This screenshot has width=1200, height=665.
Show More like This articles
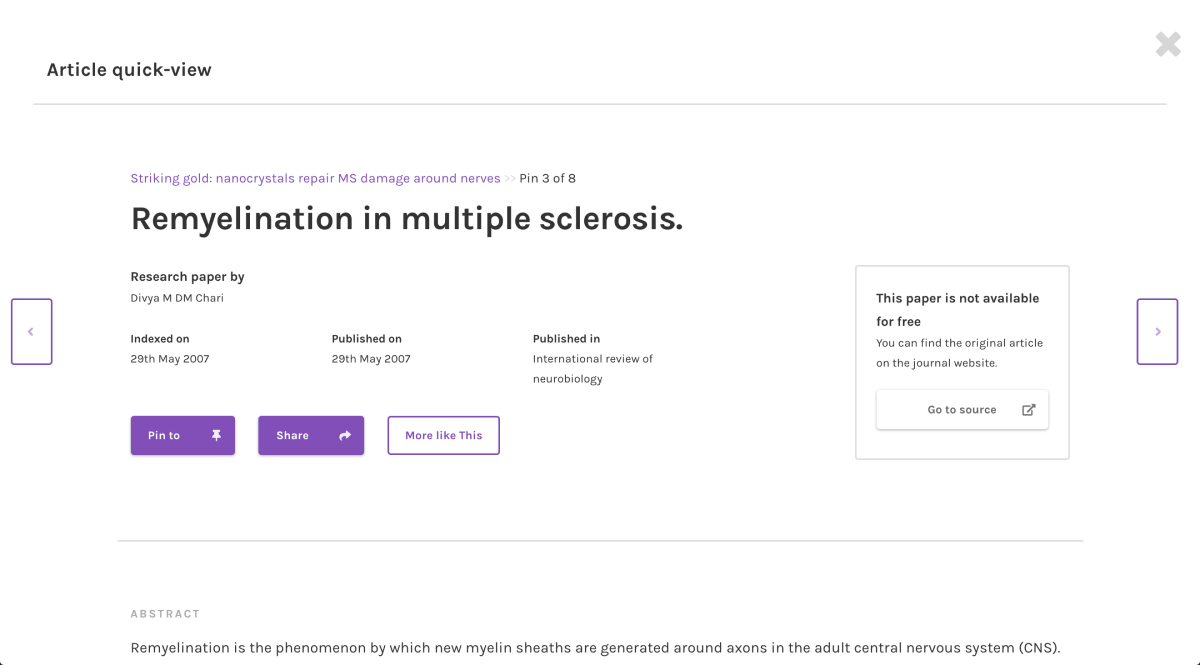click(x=443, y=436)
